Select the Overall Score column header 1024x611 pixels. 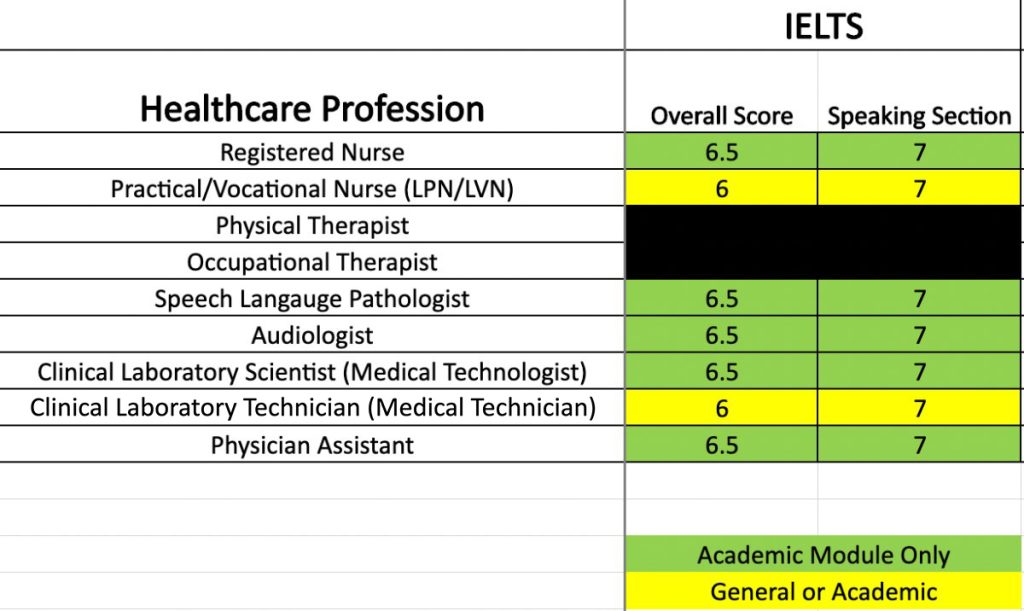click(x=721, y=116)
